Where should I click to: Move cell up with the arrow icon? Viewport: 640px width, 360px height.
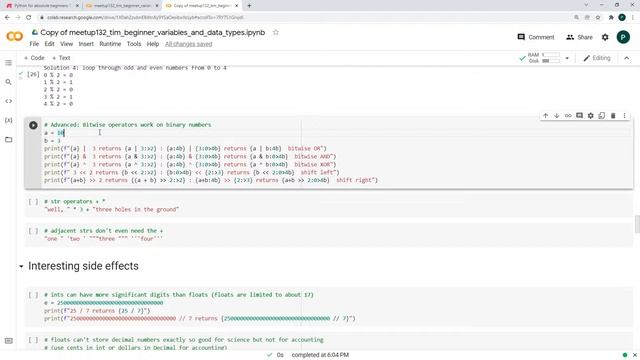point(545,116)
